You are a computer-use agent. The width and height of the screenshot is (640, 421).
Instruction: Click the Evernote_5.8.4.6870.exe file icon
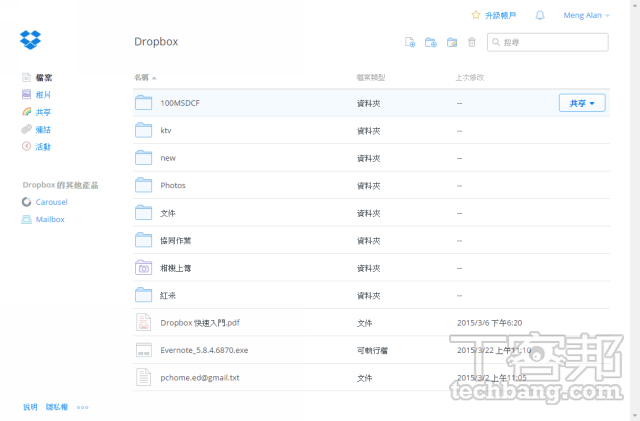[143, 350]
